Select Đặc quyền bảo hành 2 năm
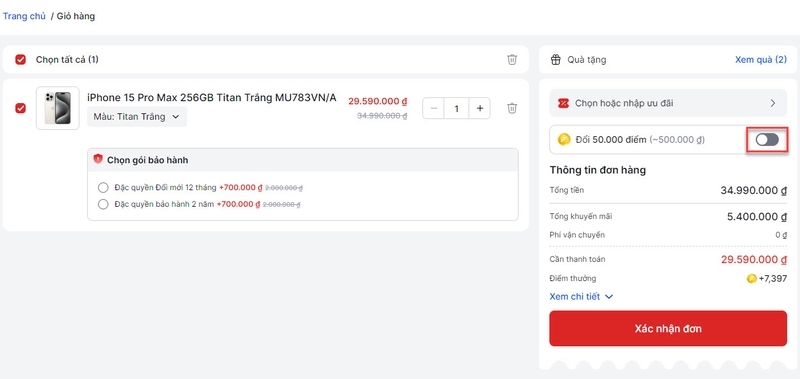This screenshot has height=379, width=800. pyautogui.click(x=104, y=205)
